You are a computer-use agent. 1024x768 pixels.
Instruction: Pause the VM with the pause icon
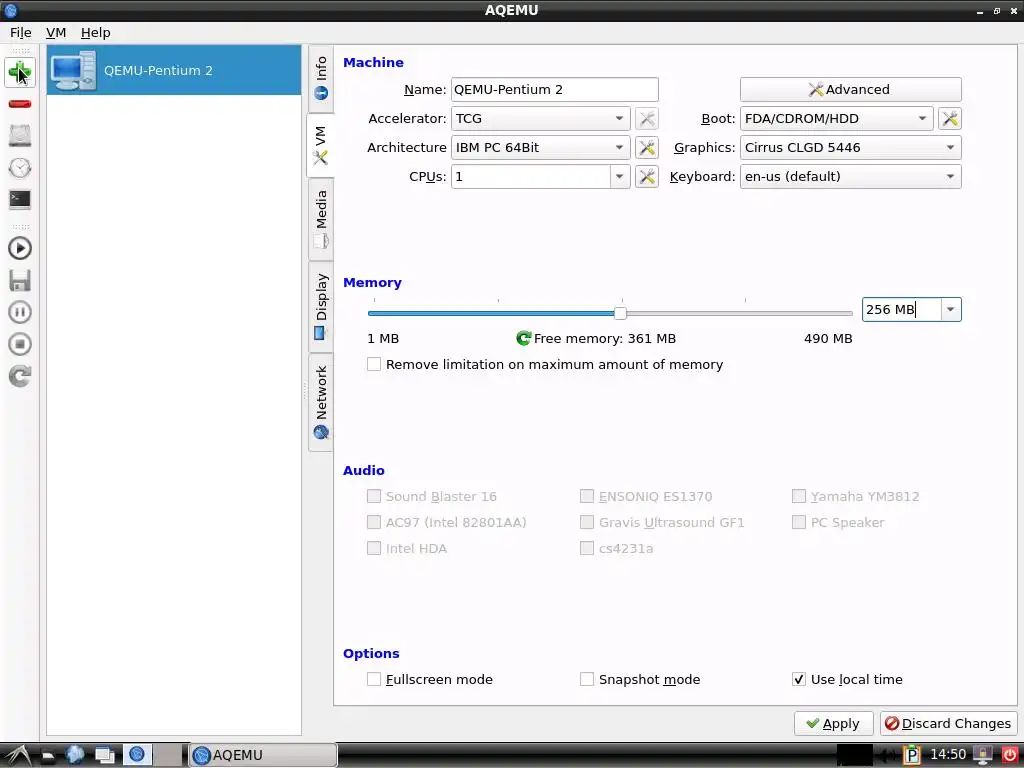20,312
